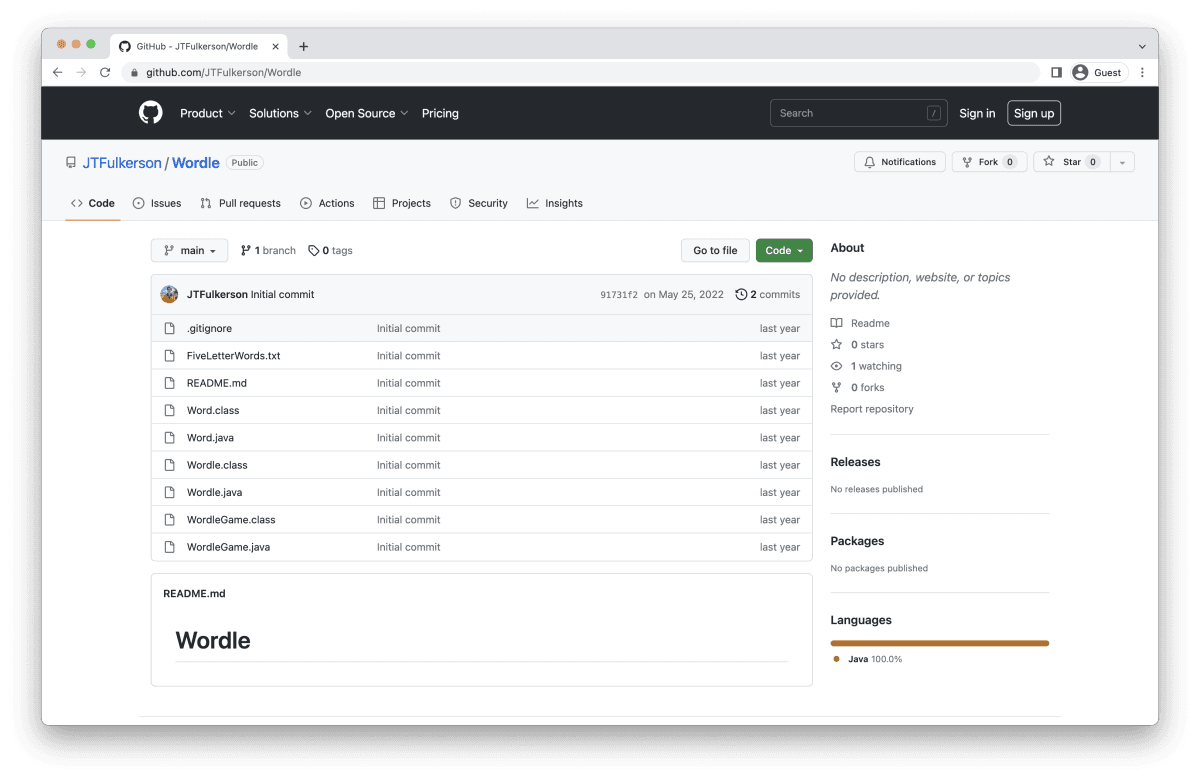The height and width of the screenshot is (780, 1200).
Task: Expand the green Code dropdown button
Action: [784, 250]
